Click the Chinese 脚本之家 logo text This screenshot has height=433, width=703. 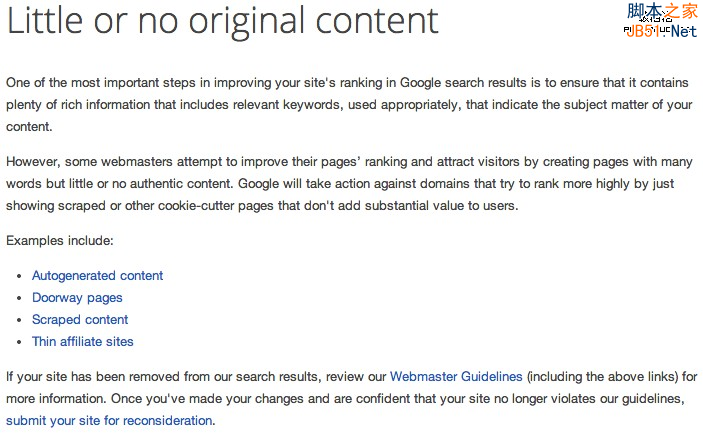pos(662,11)
